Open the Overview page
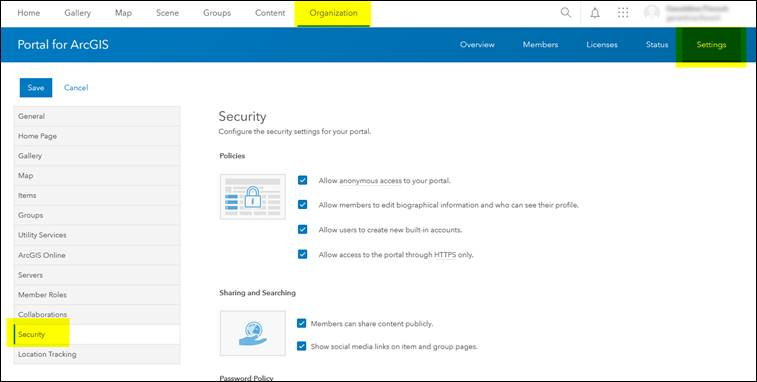The image size is (757, 382). coord(477,44)
